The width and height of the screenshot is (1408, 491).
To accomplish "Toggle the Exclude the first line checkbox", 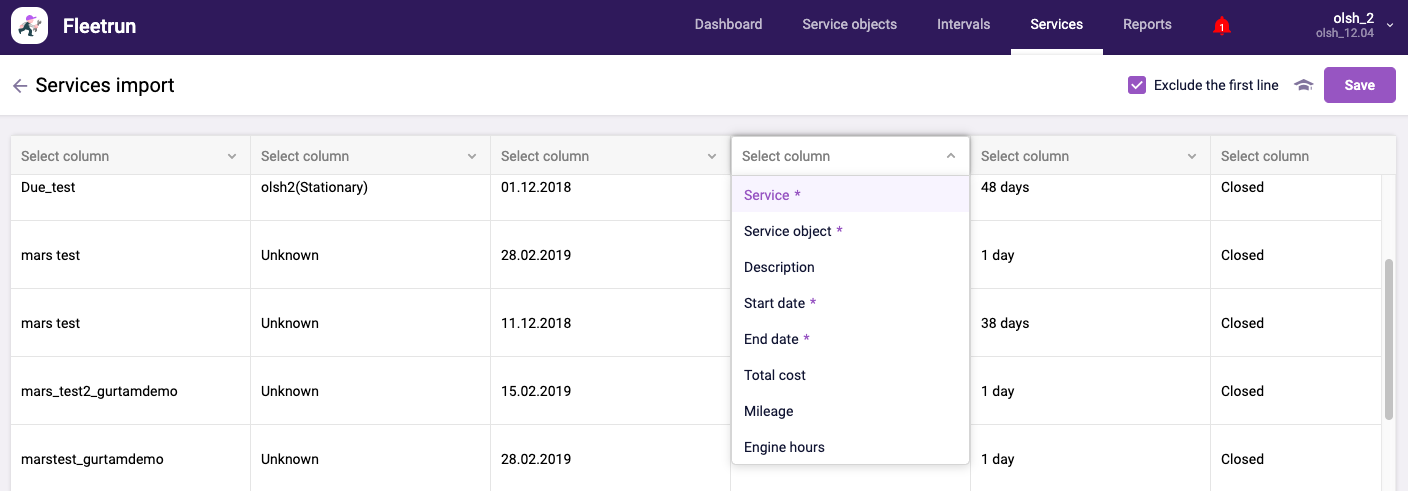I will pos(1136,85).
